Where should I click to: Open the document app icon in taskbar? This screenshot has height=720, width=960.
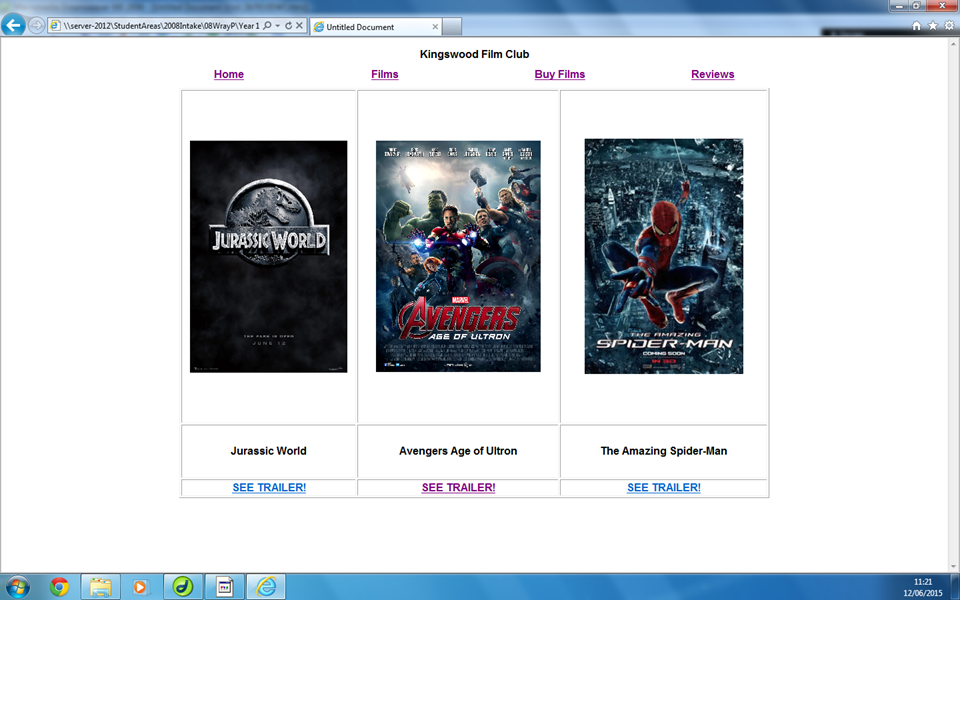pos(225,587)
